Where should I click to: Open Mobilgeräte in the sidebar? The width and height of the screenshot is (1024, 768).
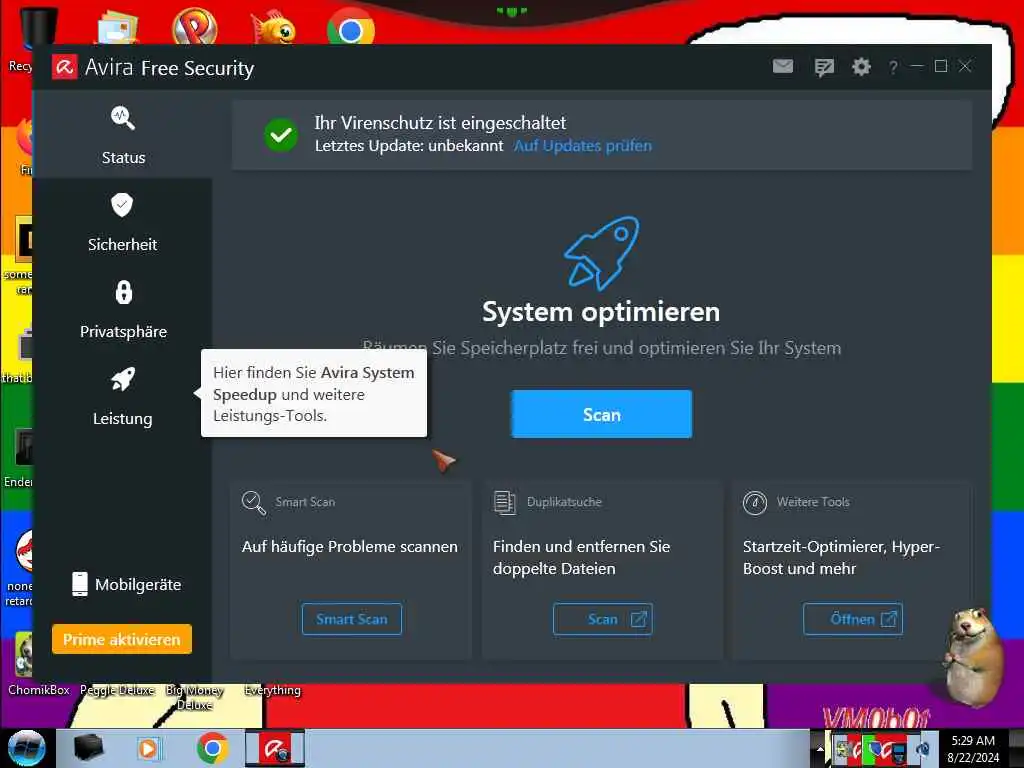127,584
